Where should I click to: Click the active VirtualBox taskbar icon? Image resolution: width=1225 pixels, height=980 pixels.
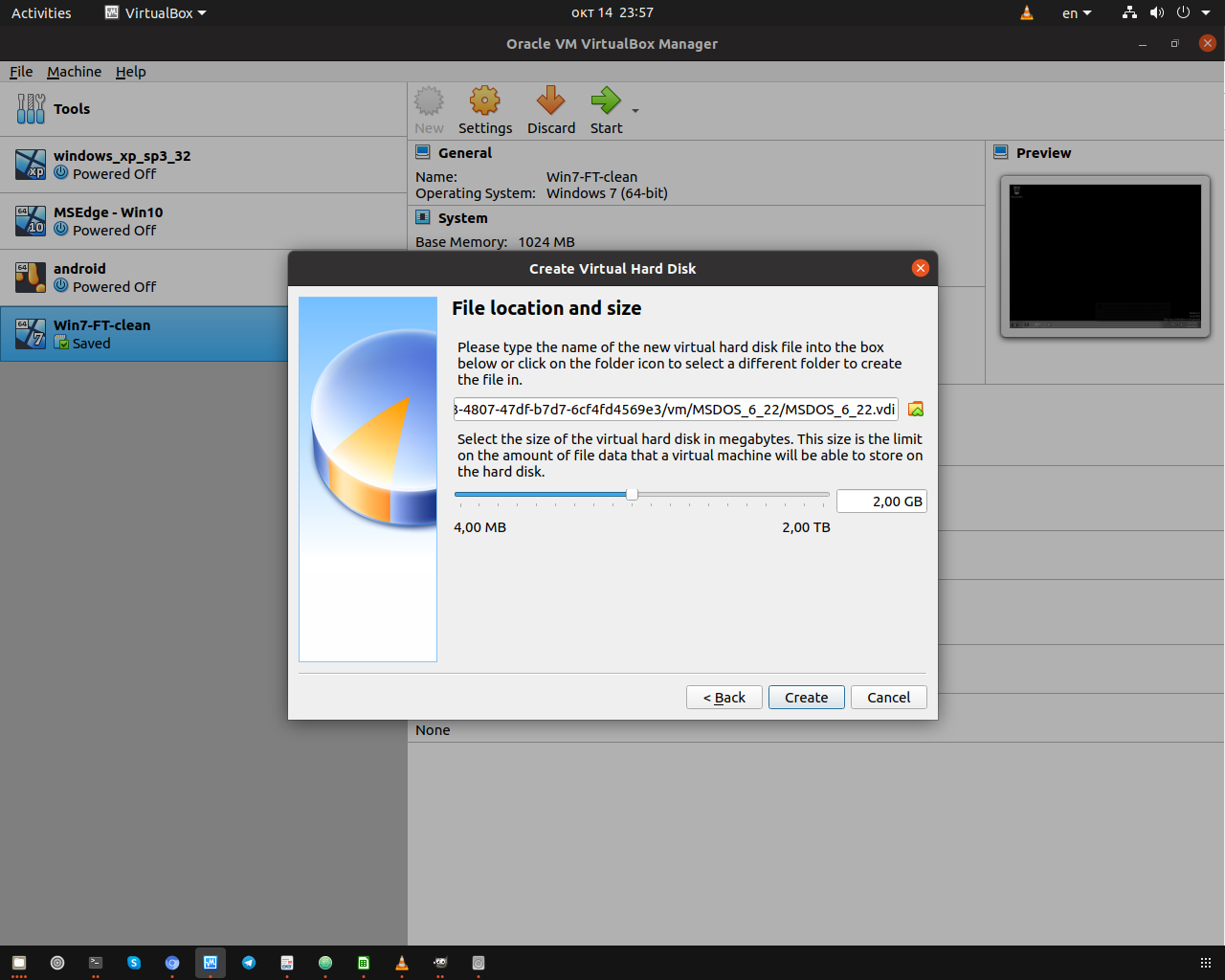pos(211,963)
